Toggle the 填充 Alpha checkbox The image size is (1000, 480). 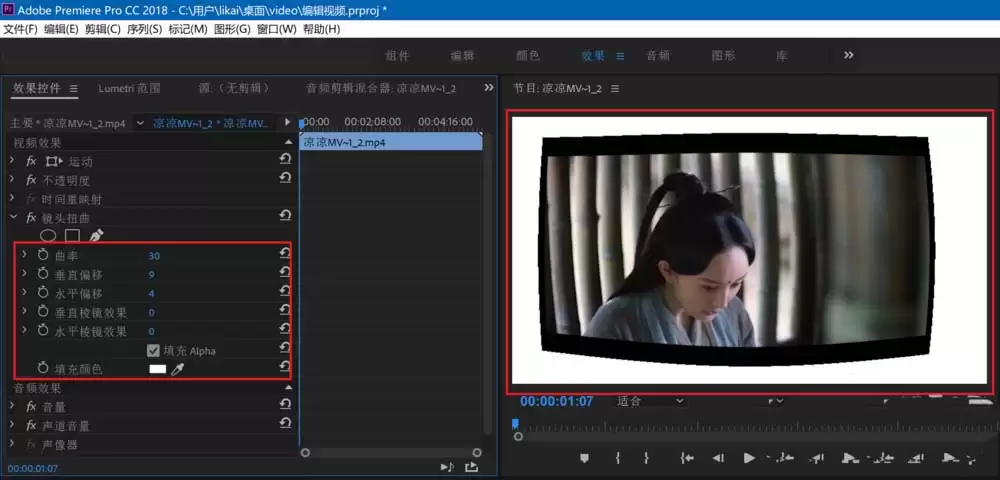[153, 351]
